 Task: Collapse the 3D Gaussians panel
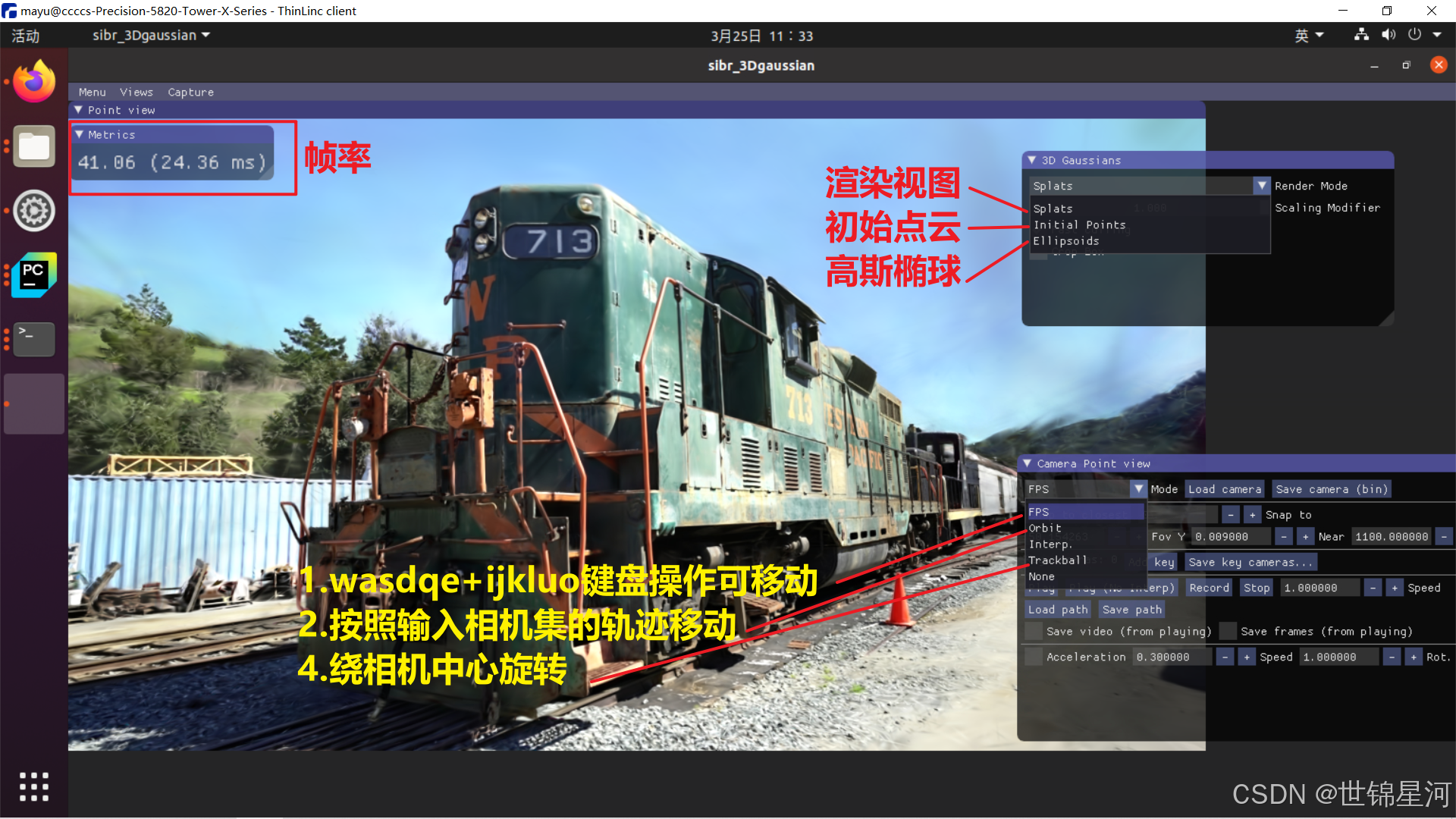click(x=1032, y=160)
